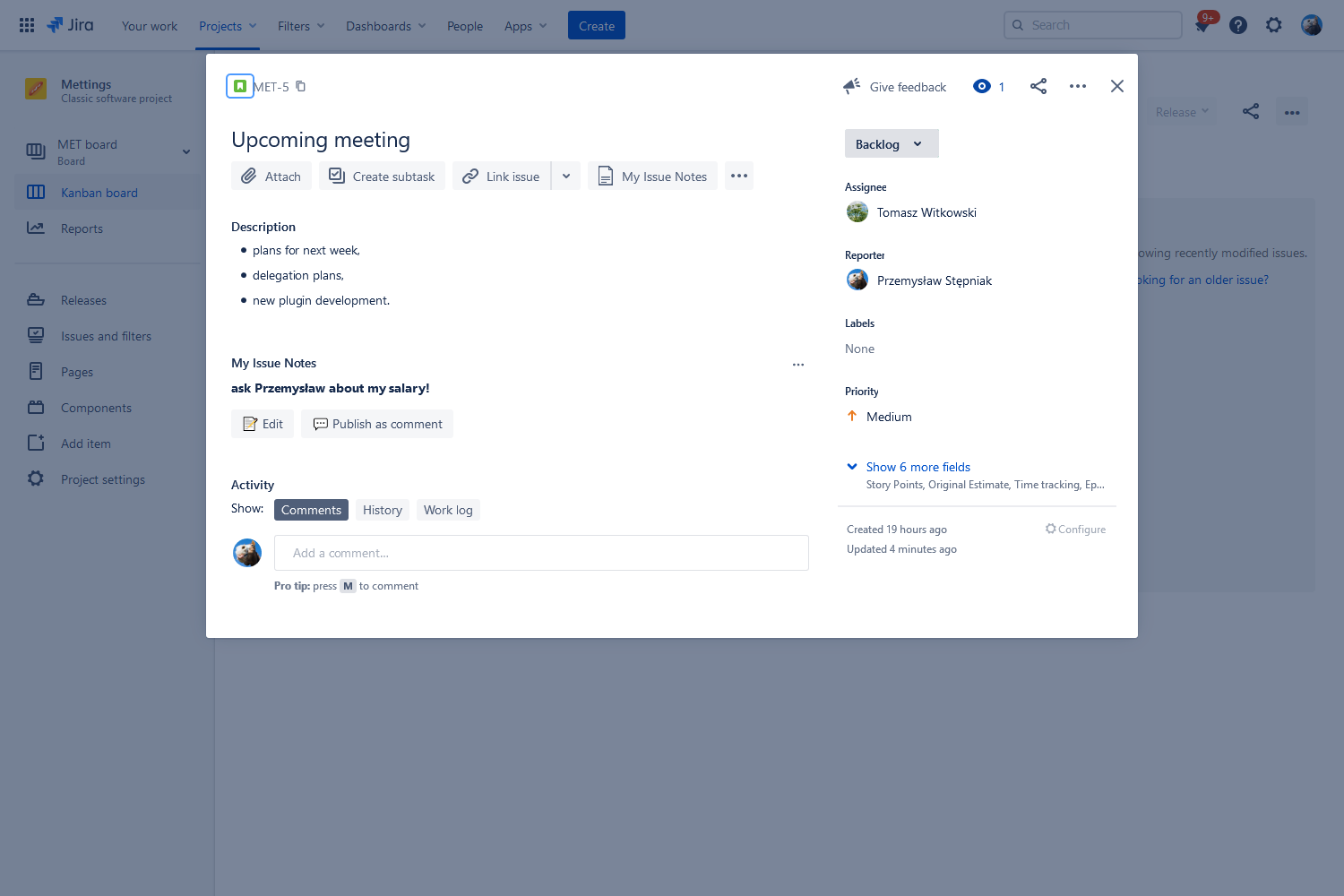The height and width of the screenshot is (896, 1344).
Task: Click Create subtask button
Action: 383,176
